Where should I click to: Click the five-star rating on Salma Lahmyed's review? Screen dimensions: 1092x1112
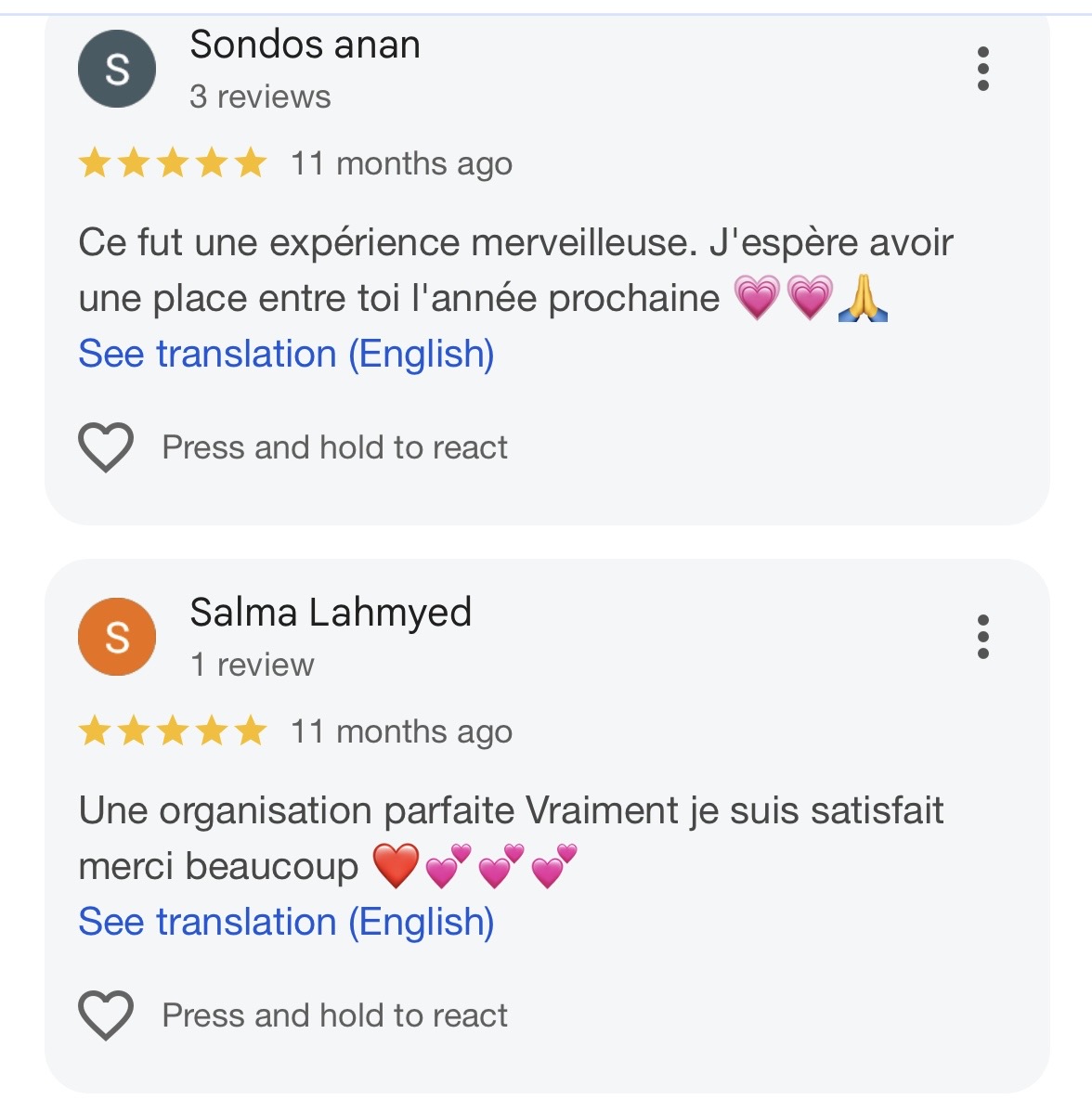tap(173, 732)
